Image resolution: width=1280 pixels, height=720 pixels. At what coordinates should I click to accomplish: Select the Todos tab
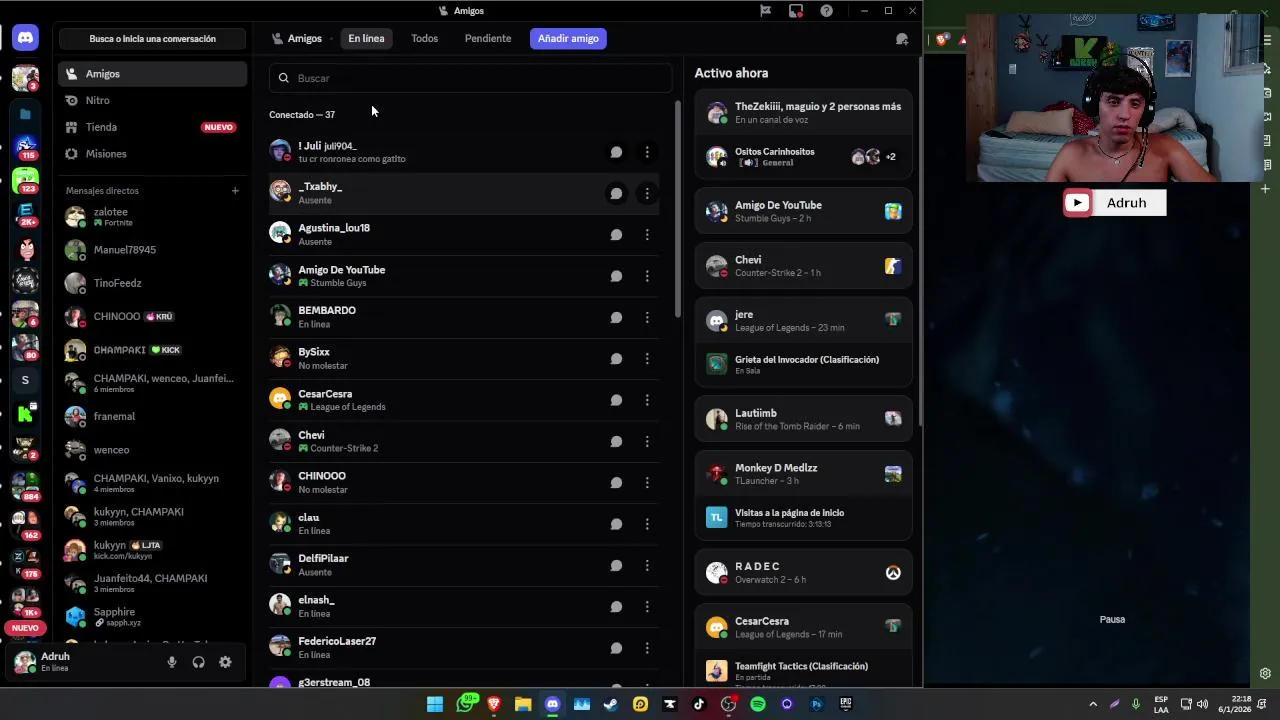point(424,38)
